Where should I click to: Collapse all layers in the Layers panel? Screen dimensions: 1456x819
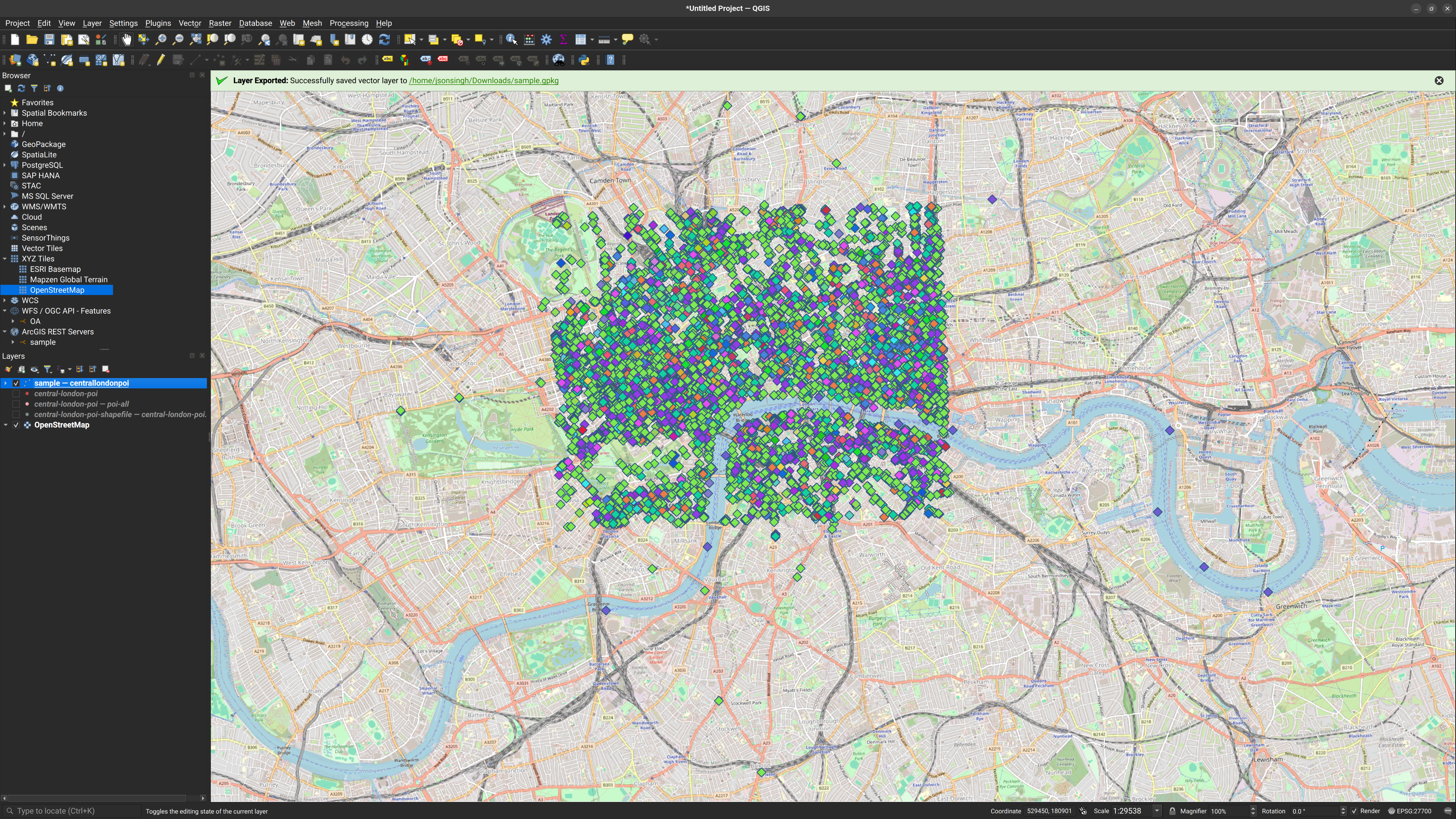tap(93, 370)
